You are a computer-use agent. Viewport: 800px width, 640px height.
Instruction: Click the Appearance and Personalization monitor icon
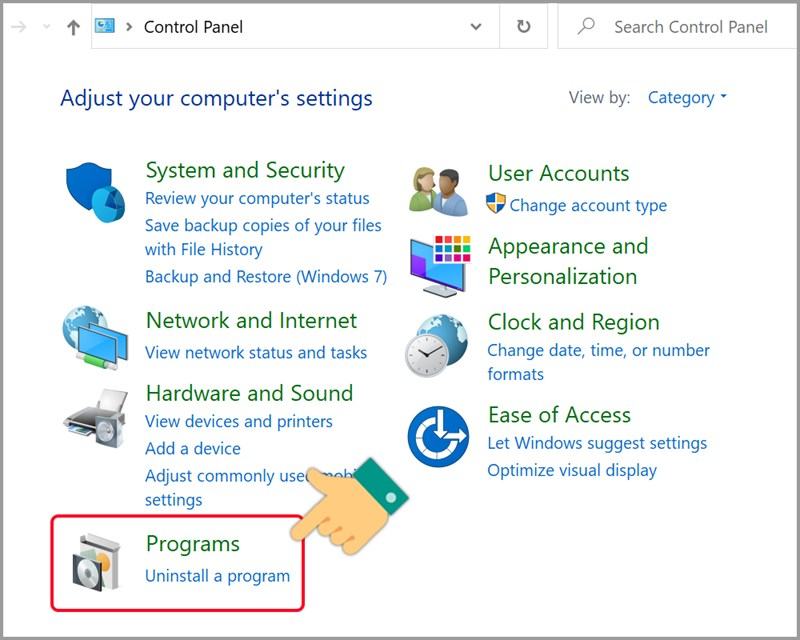pyautogui.click(x=438, y=263)
